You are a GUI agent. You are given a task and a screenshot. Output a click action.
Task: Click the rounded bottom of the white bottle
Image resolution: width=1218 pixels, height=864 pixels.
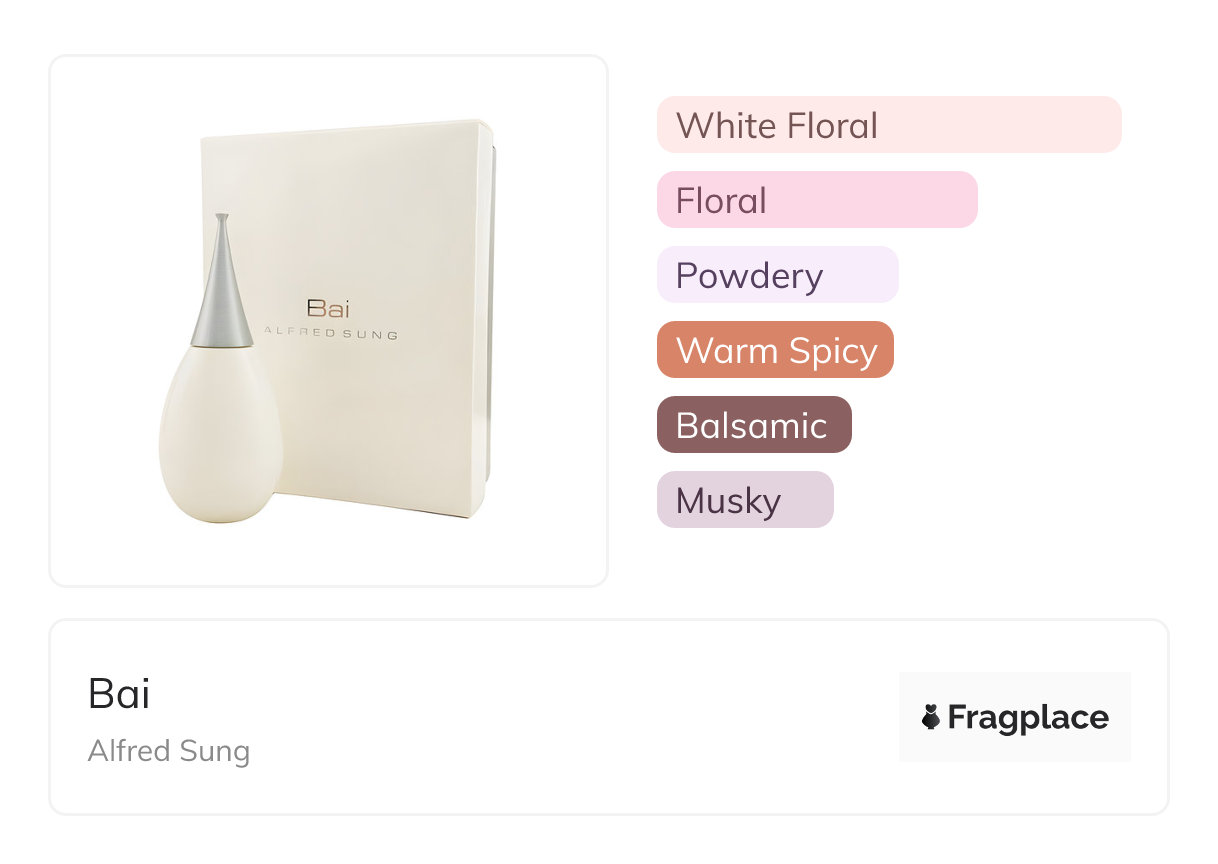point(221,505)
